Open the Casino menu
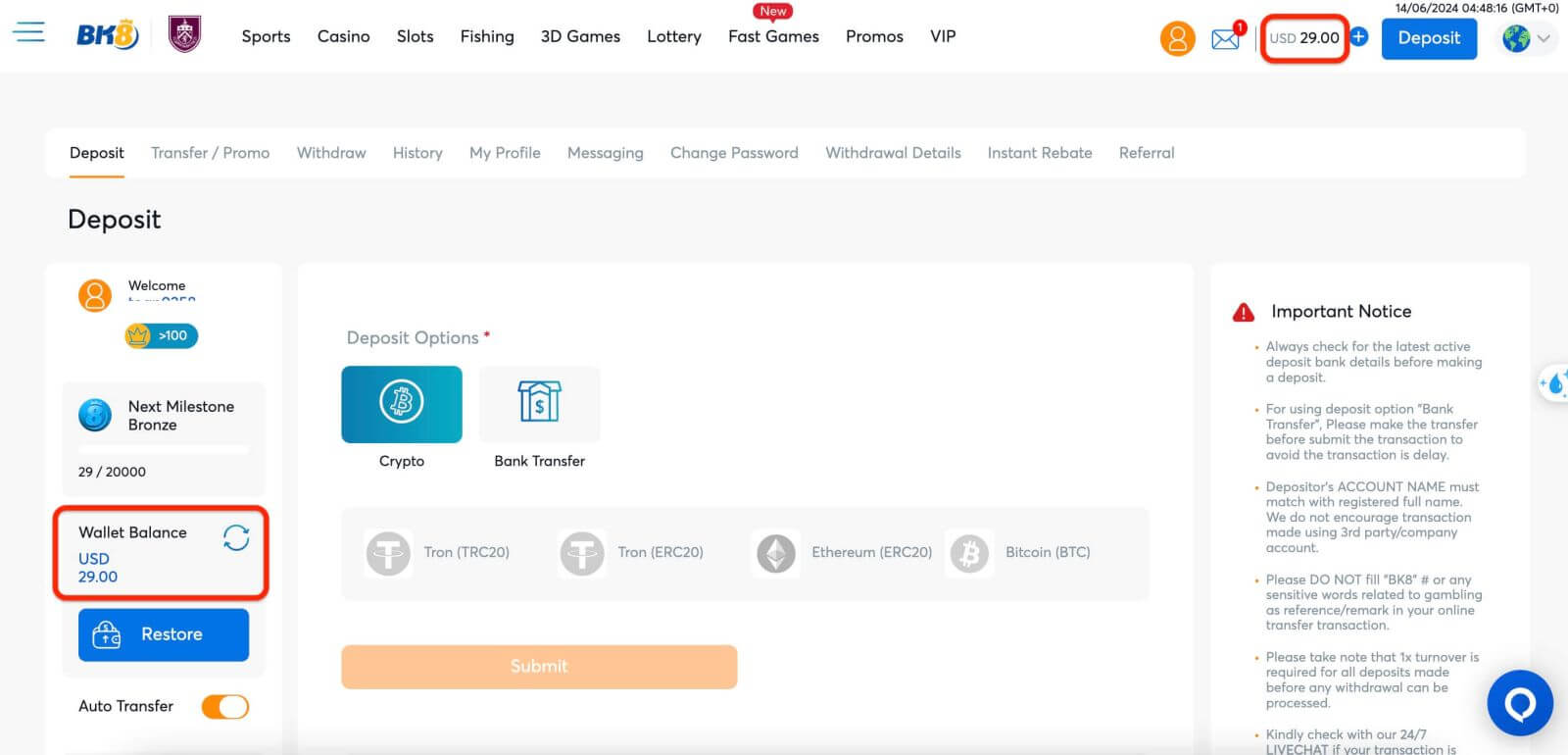The width and height of the screenshot is (1568, 755). coord(343,36)
